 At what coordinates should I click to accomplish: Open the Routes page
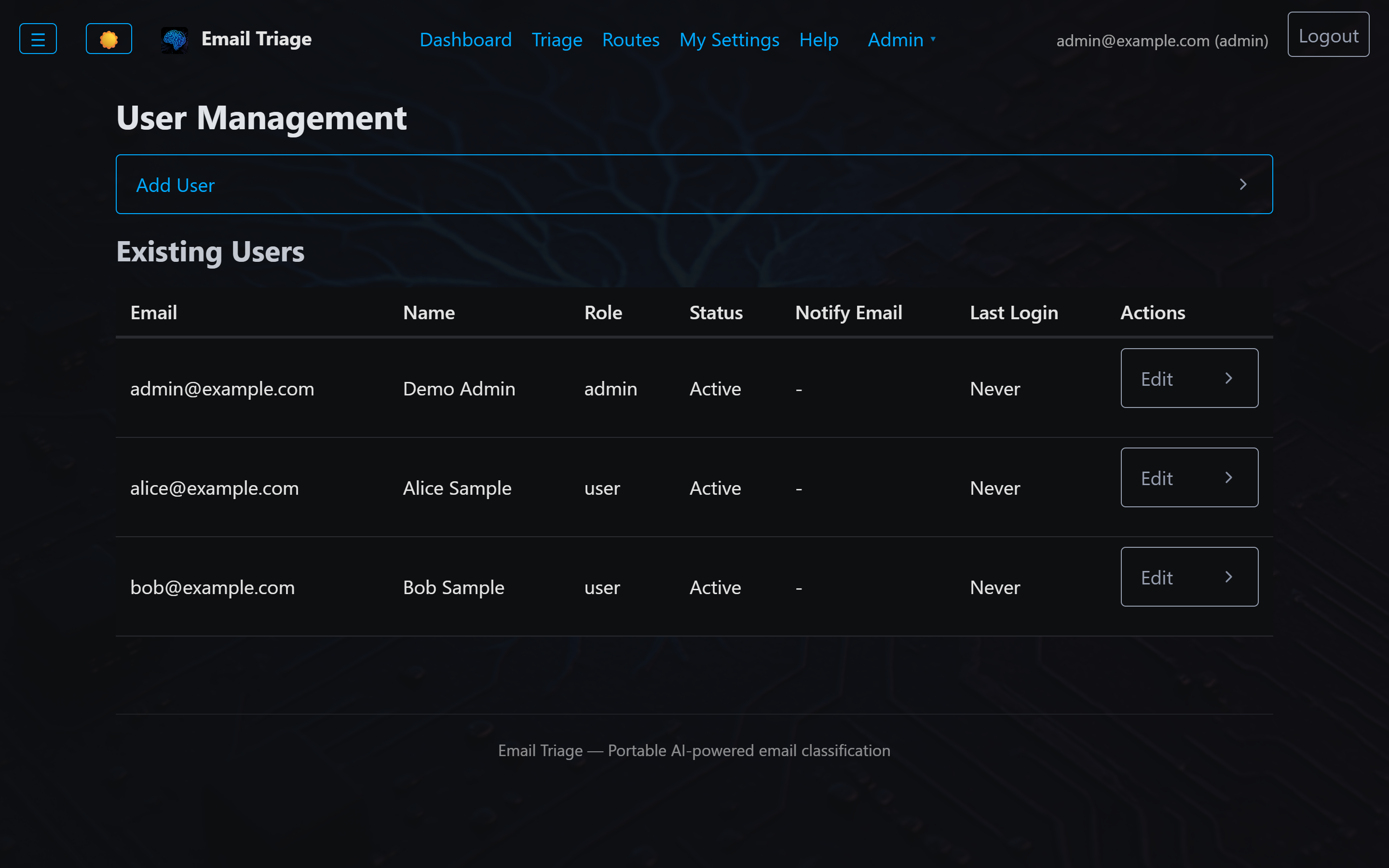click(x=631, y=40)
